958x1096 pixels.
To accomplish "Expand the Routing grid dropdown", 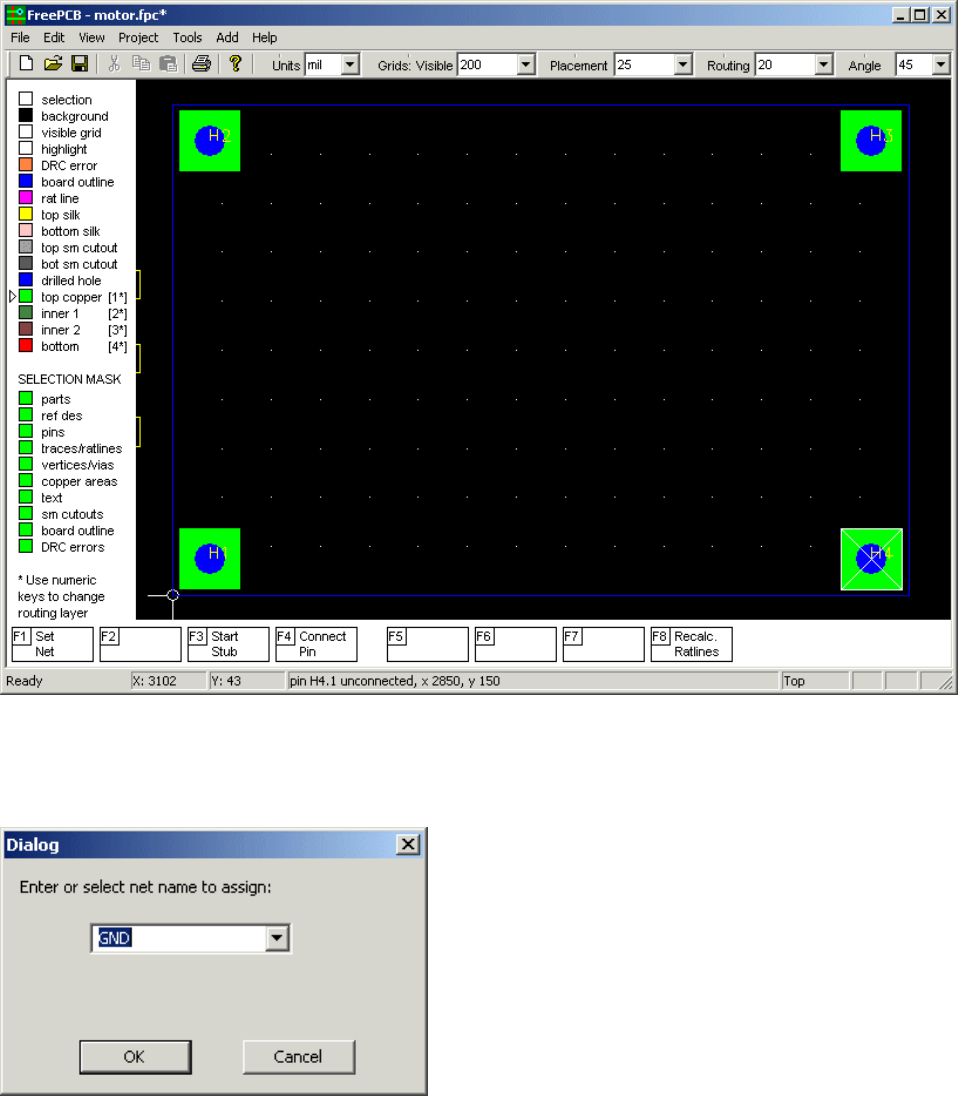I will (824, 65).
